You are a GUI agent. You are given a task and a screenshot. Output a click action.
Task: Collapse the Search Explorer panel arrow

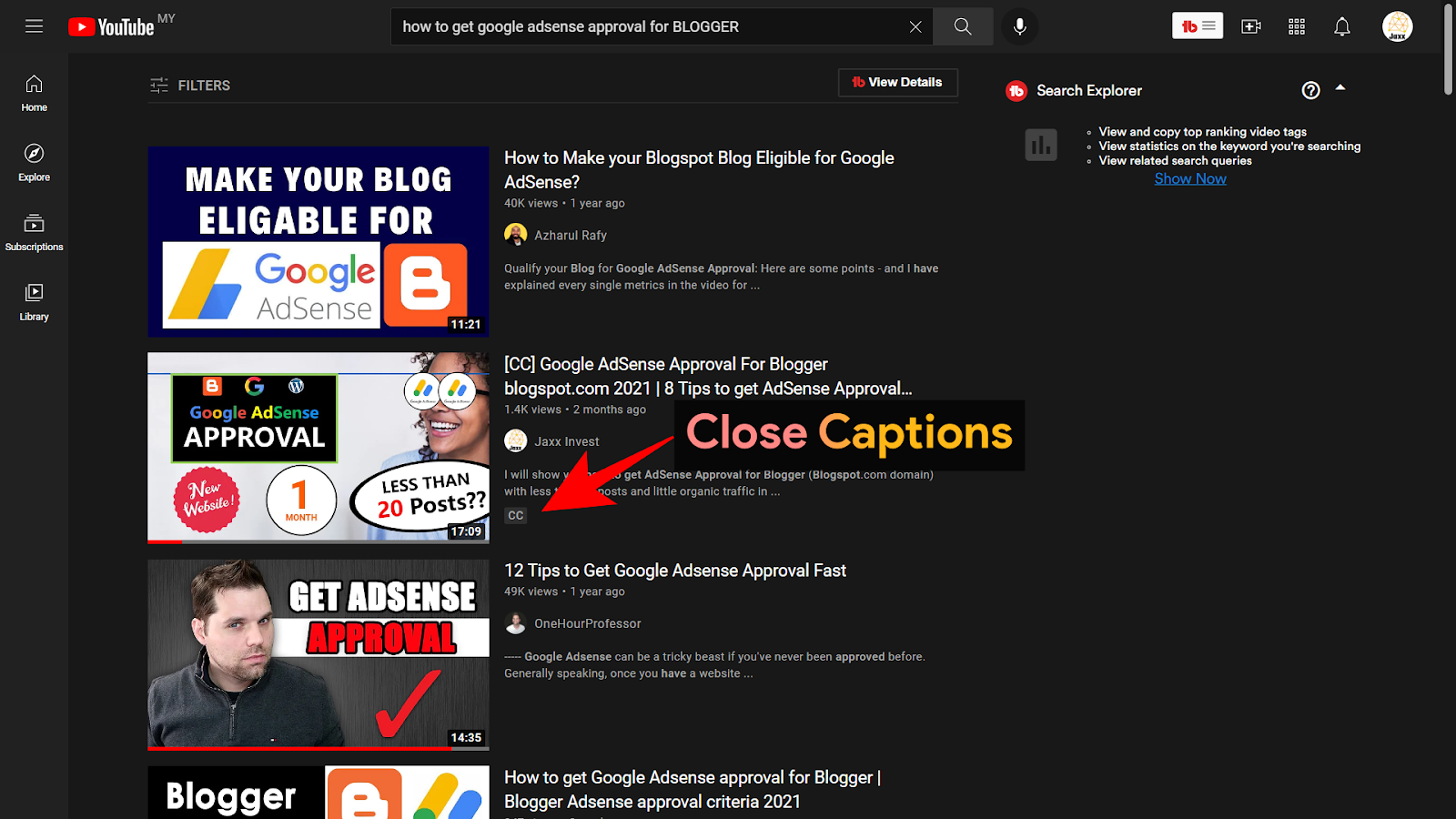(1340, 87)
